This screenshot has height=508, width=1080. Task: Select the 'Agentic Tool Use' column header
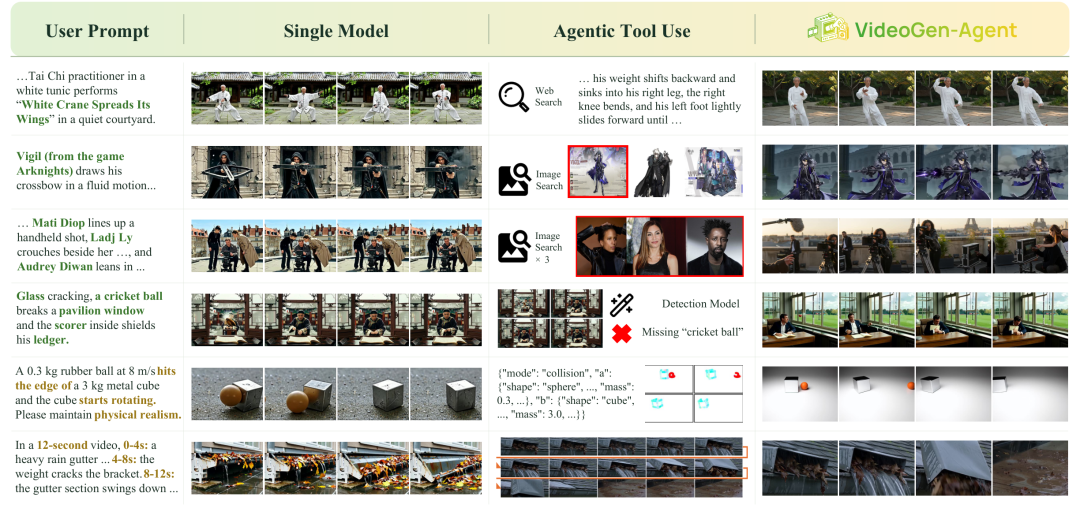(x=622, y=31)
